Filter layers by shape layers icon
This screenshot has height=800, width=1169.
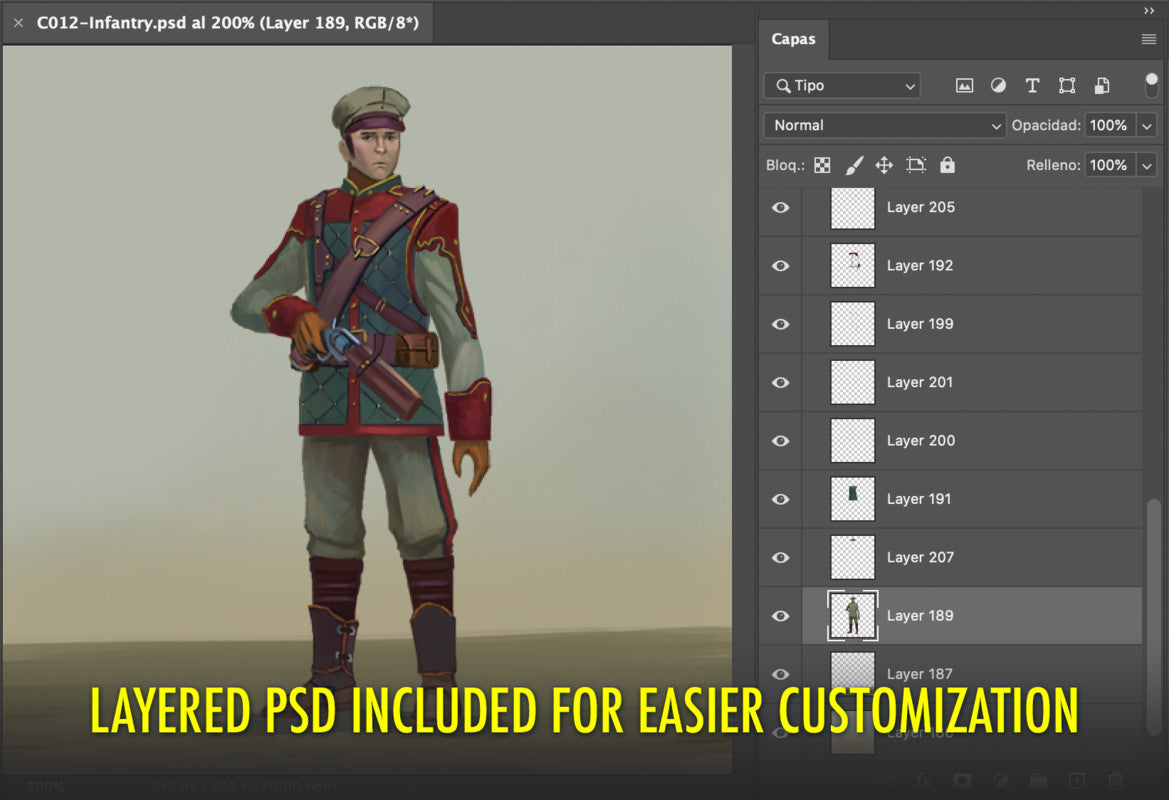pyautogui.click(x=1066, y=86)
